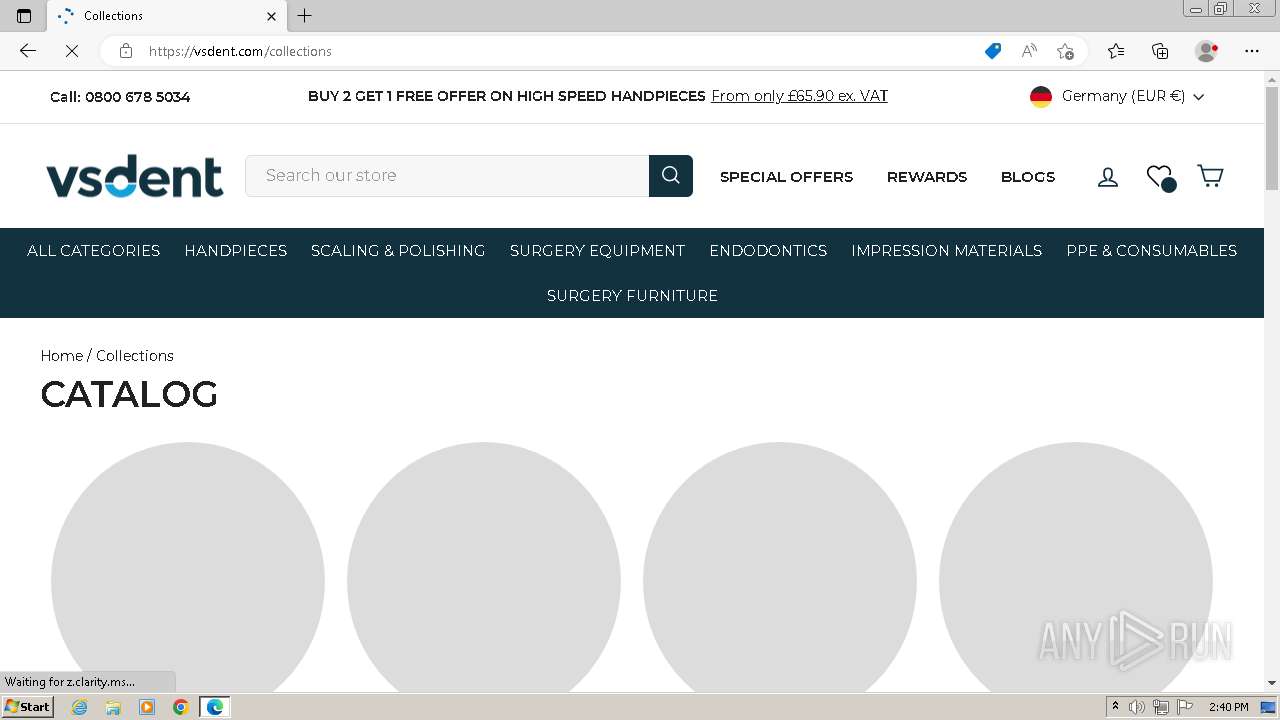1280x720 pixels.
Task: Stop page loading with X button
Action: click(72, 51)
